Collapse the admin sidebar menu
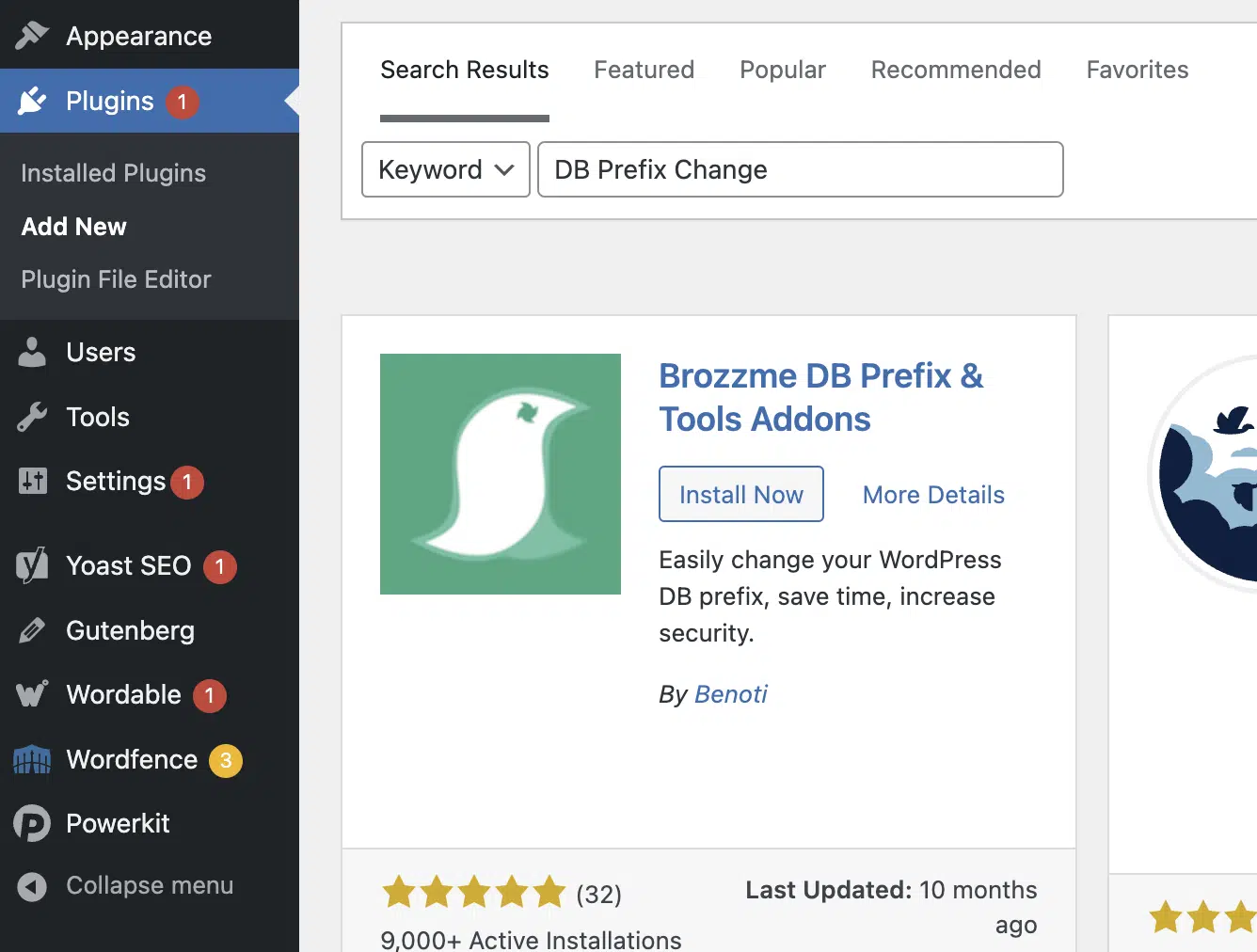1257x952 pixels. 150,886
